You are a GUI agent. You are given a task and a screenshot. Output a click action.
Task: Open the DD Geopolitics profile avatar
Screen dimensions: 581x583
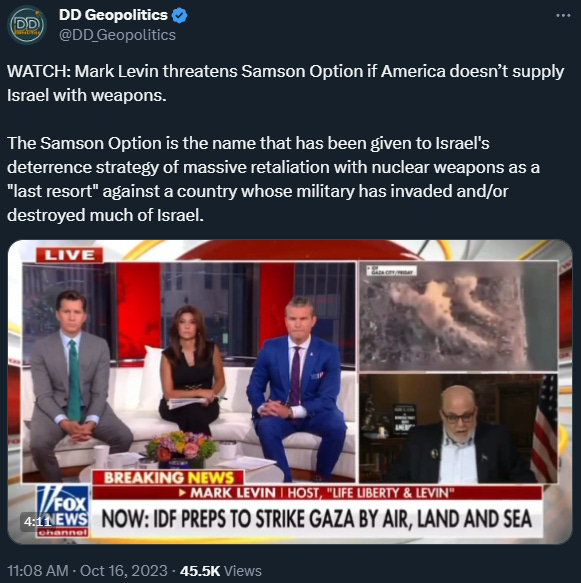click(27, 25)
